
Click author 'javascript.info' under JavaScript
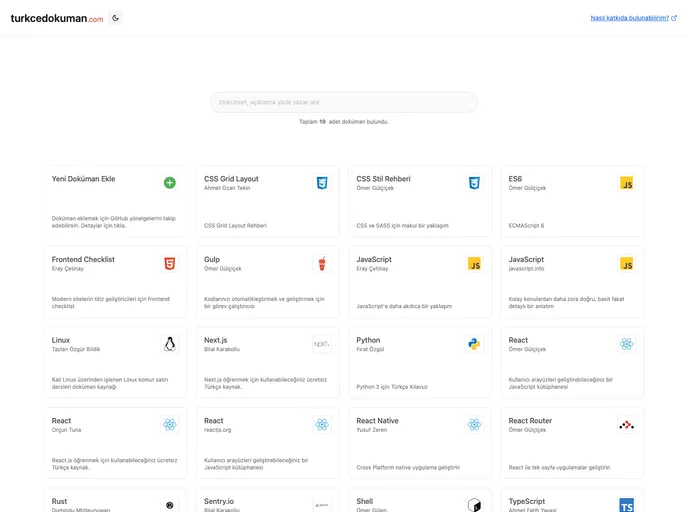pyautogui.click(x=526, y=269)
